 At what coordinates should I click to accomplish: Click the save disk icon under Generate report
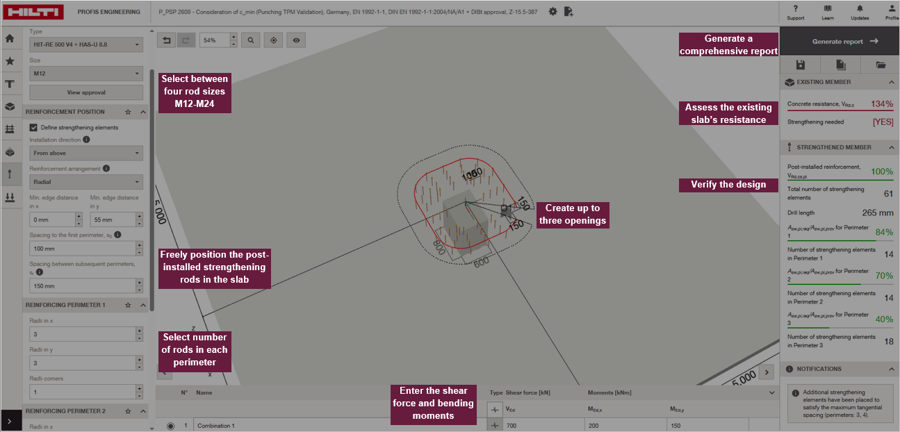(x=800, y=65)
